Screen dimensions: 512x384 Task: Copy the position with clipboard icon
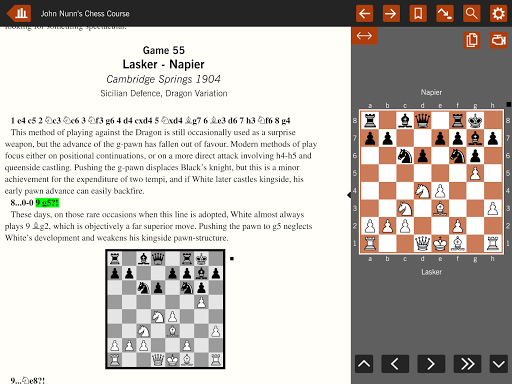coord(472,40)
